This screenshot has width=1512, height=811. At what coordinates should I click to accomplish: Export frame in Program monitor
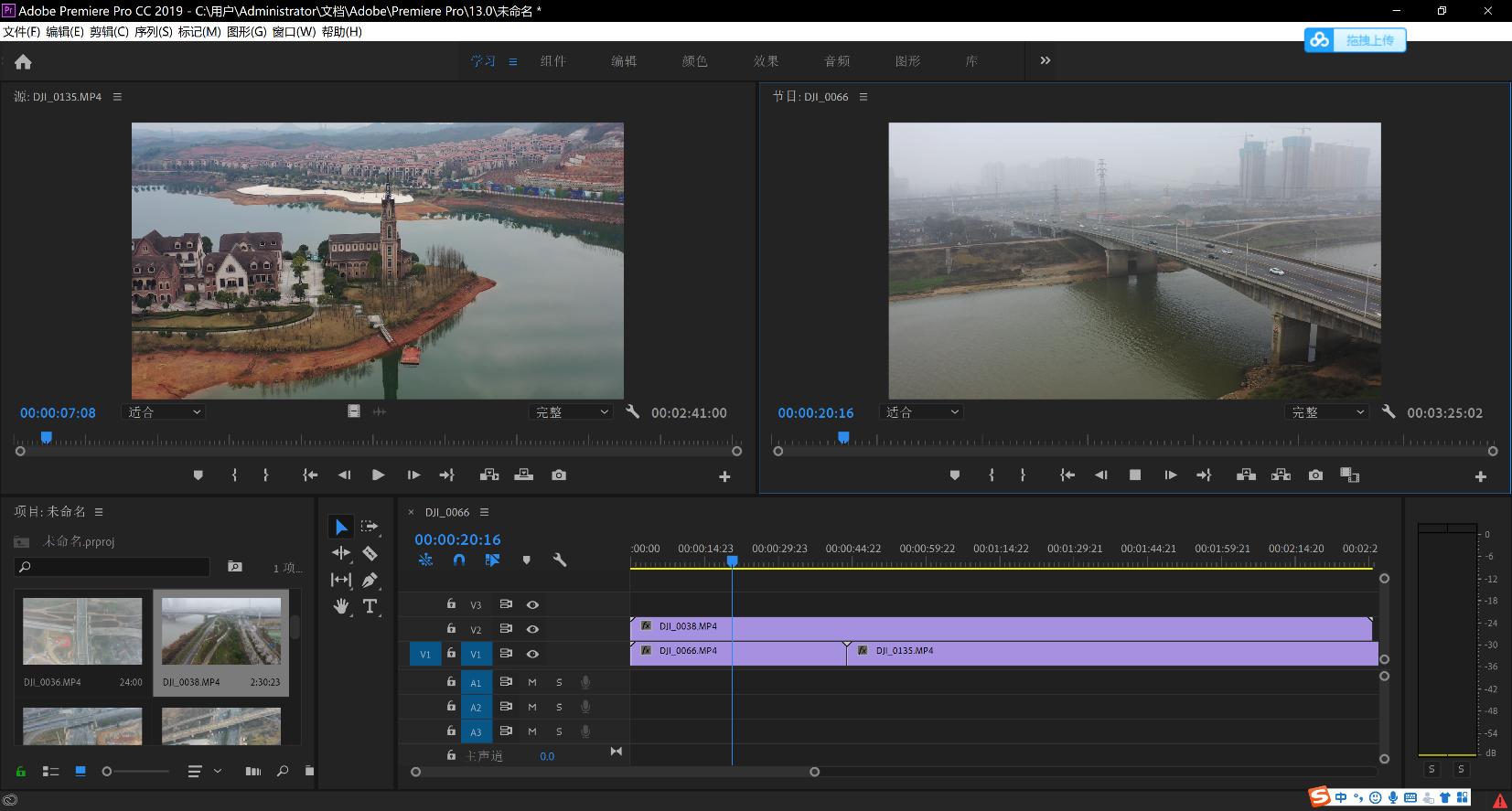tap(1315, 475)
